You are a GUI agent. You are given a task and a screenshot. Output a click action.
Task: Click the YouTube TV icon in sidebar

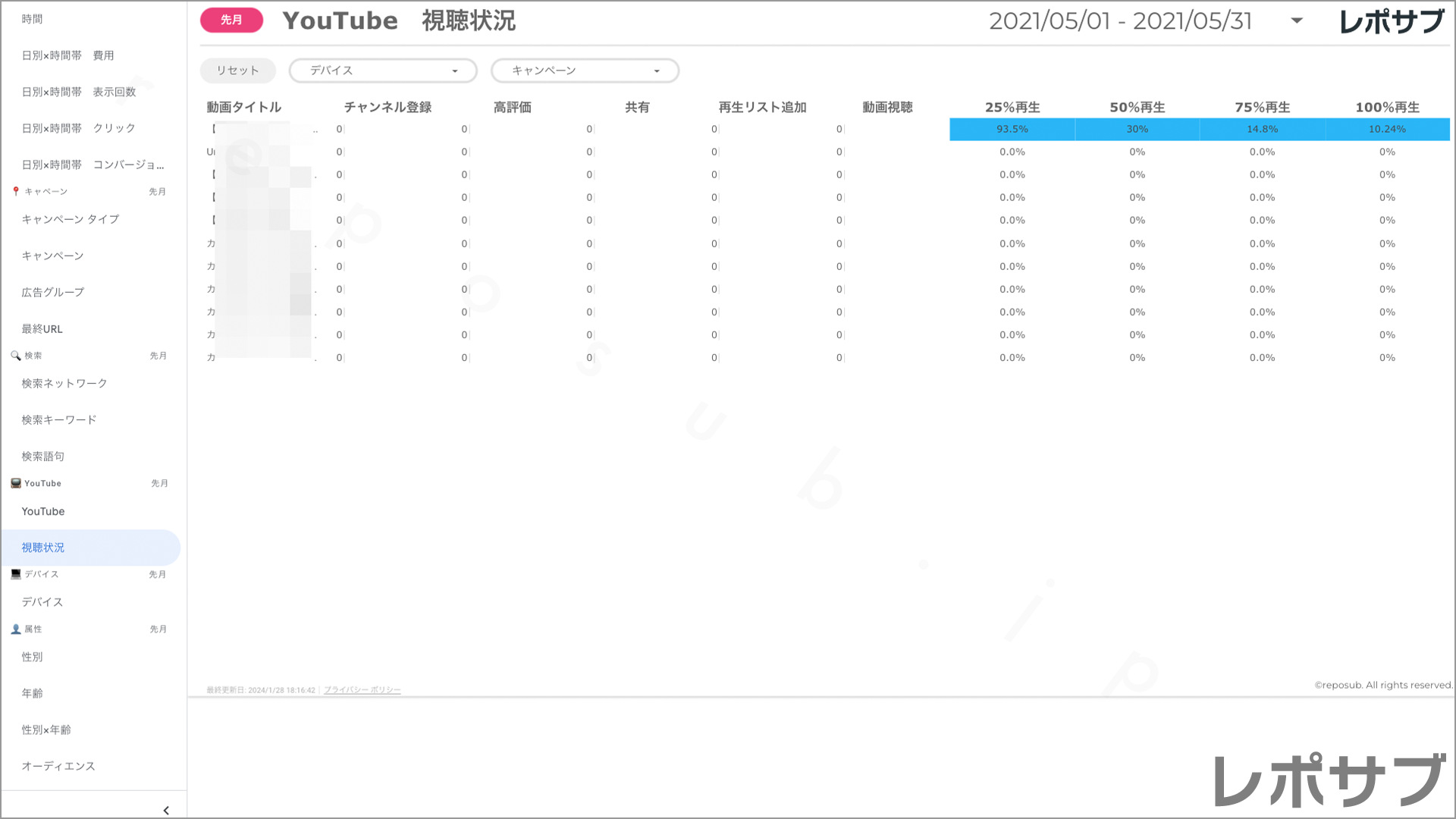14,483
